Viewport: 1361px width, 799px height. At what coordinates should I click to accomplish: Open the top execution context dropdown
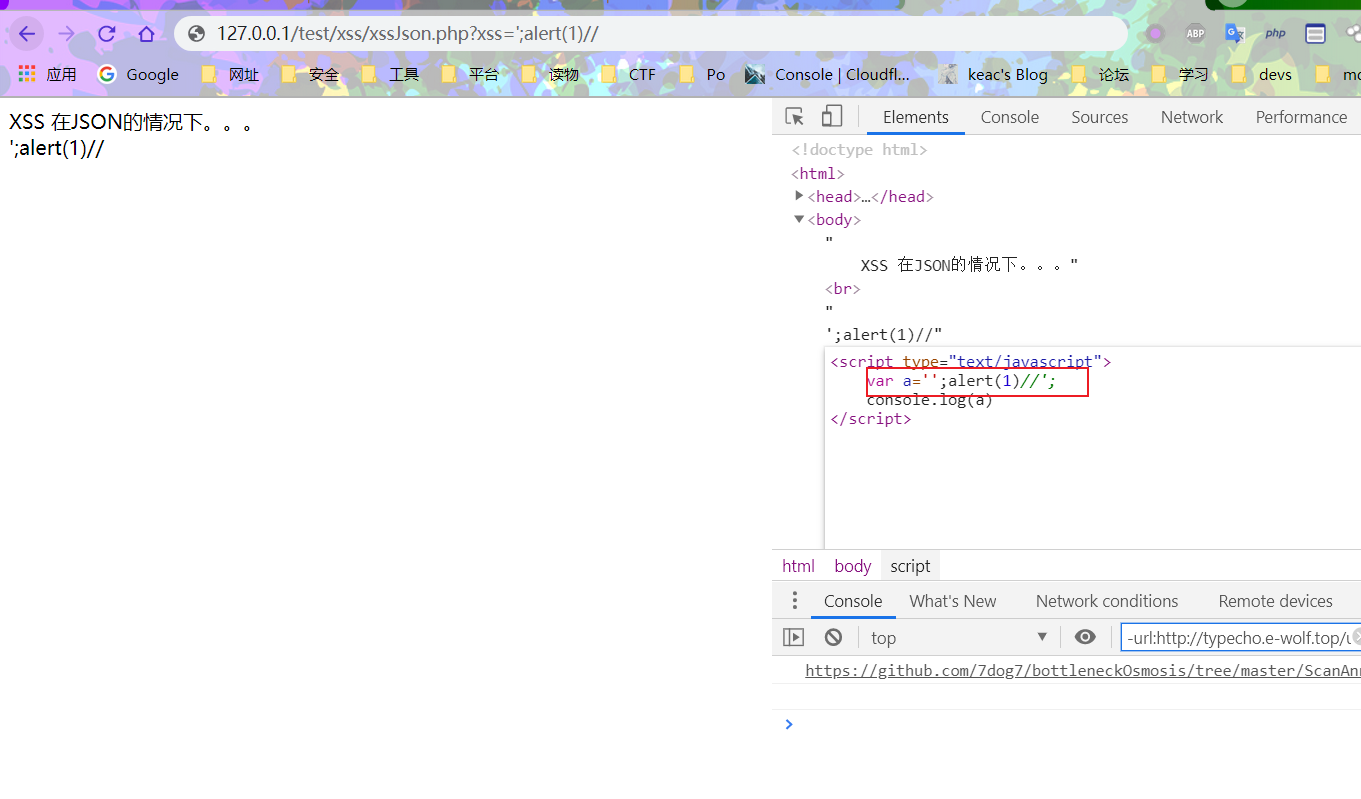958,637
